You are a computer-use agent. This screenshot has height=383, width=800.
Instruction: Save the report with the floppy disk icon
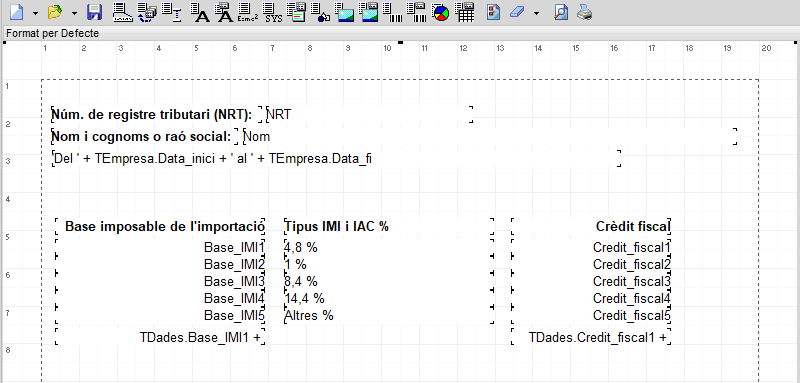pos(95,12)
